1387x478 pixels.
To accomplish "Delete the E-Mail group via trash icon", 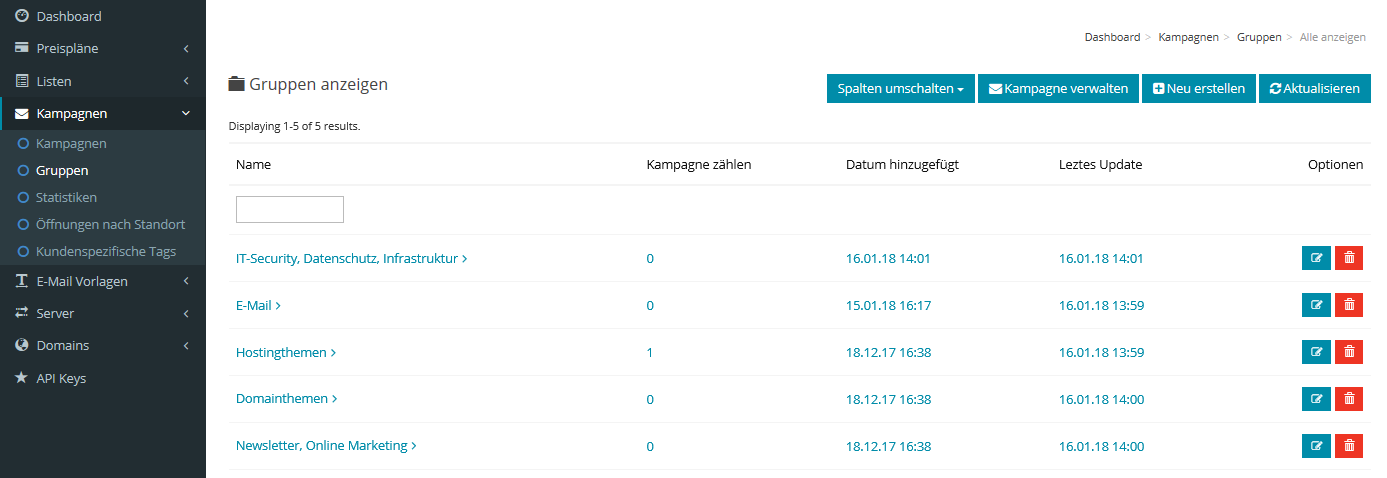I will click(1349, 305).
